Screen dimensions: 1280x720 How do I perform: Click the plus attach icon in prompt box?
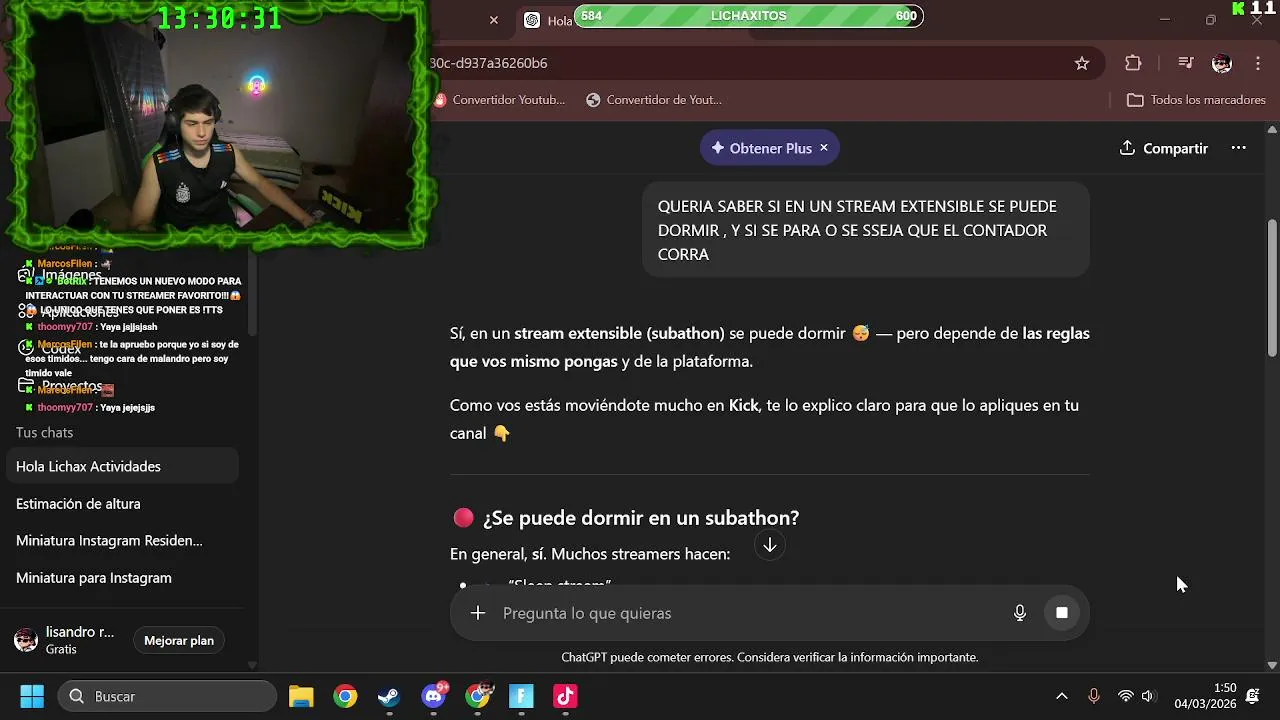tap(478, 613)
